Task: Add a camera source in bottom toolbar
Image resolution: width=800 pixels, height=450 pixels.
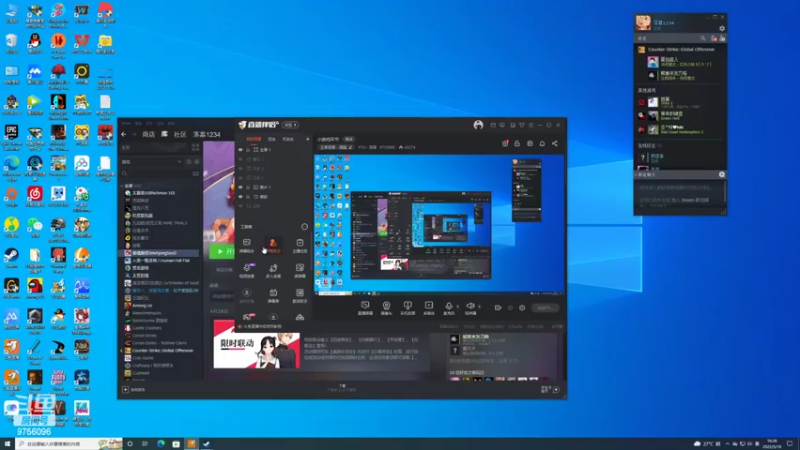Action: tap(386, 307)
